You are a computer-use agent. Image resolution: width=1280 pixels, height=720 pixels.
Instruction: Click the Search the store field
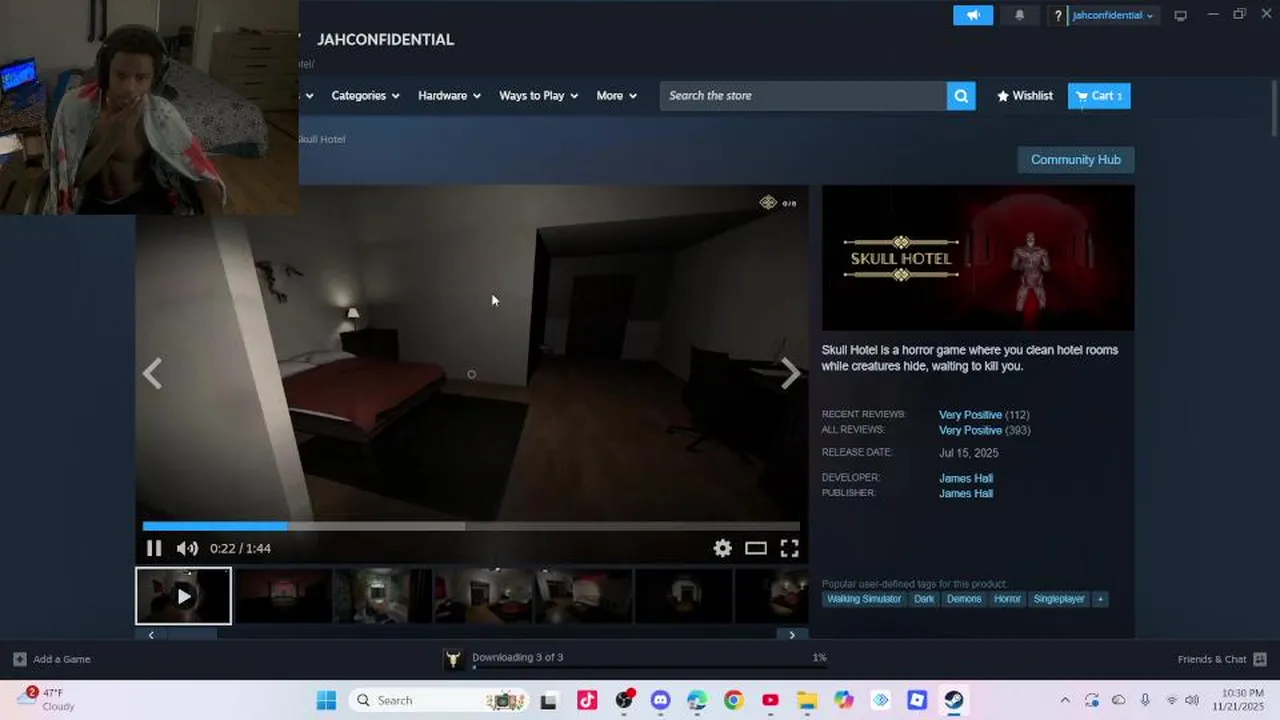pyautogui.click(x=803, y=96)
